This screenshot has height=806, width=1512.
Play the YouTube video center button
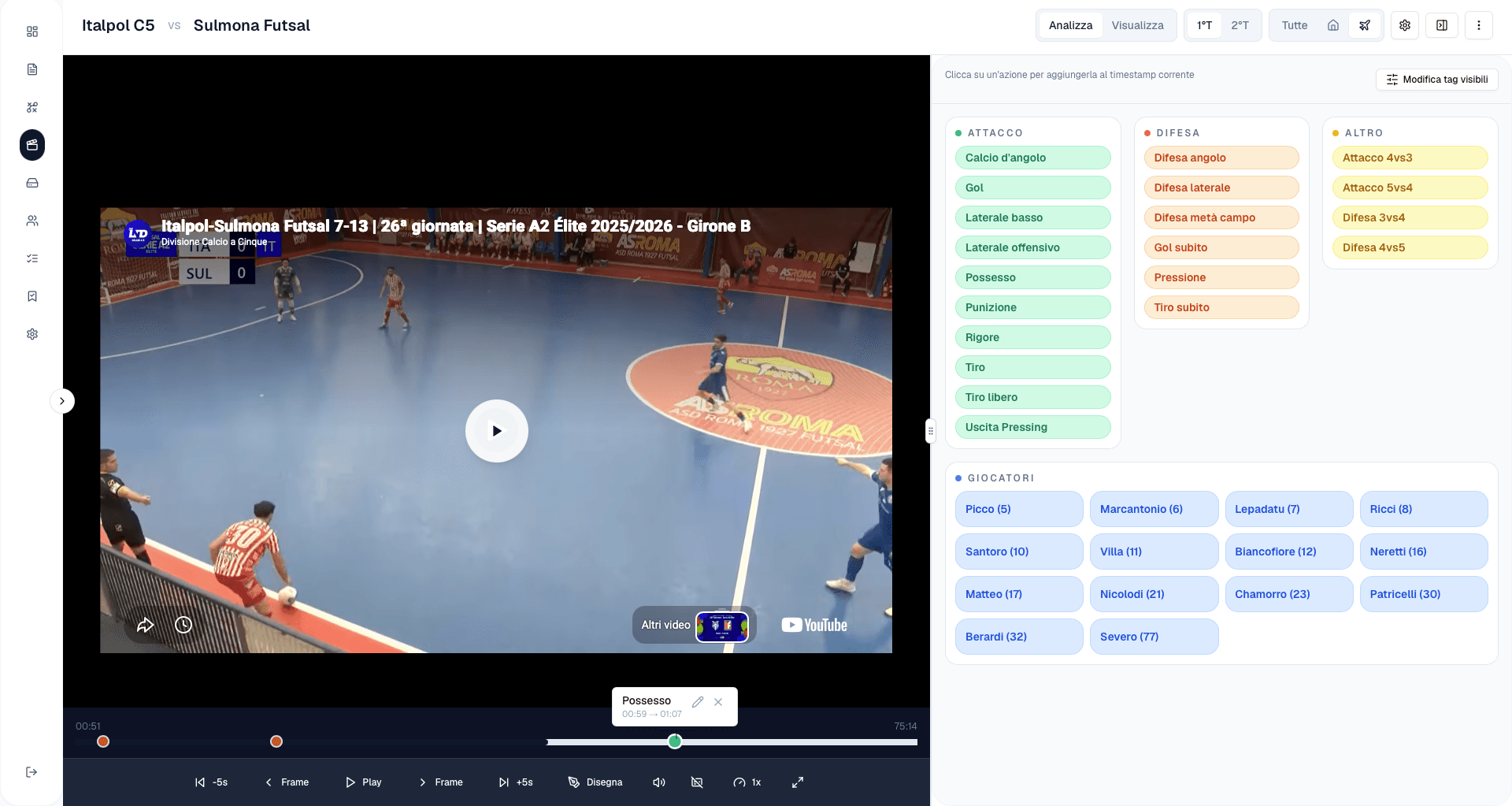497,431
